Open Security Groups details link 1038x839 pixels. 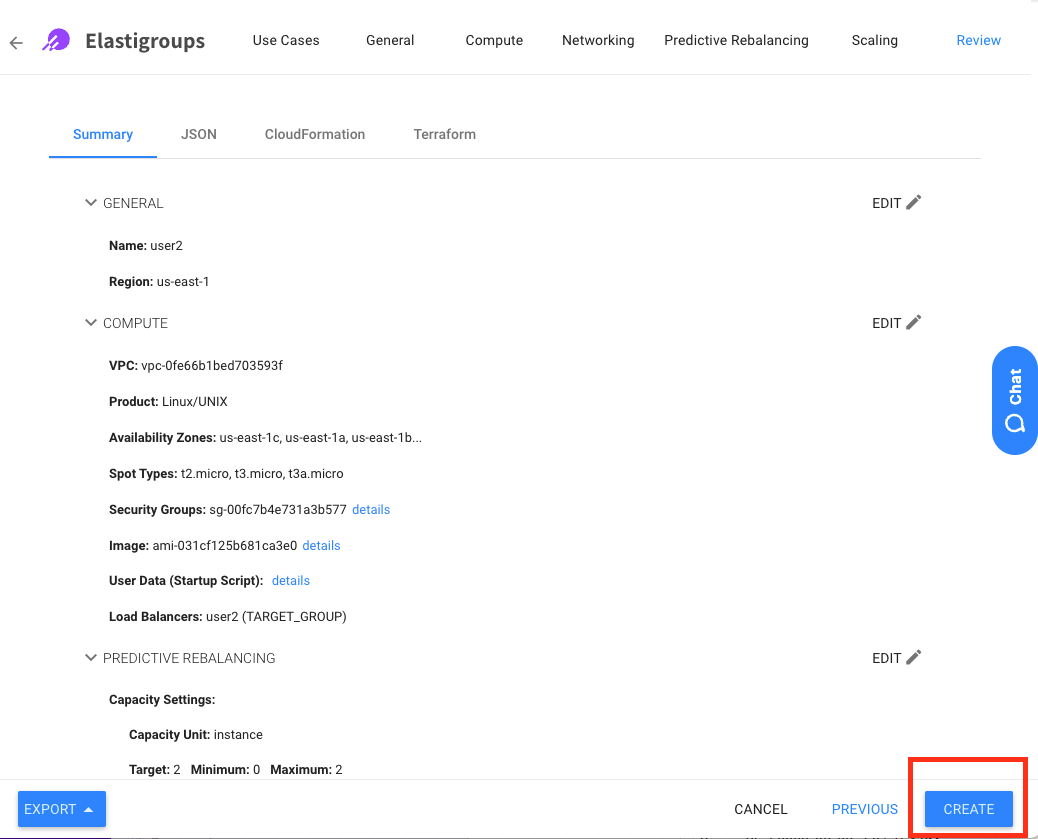tap(371, 510)
